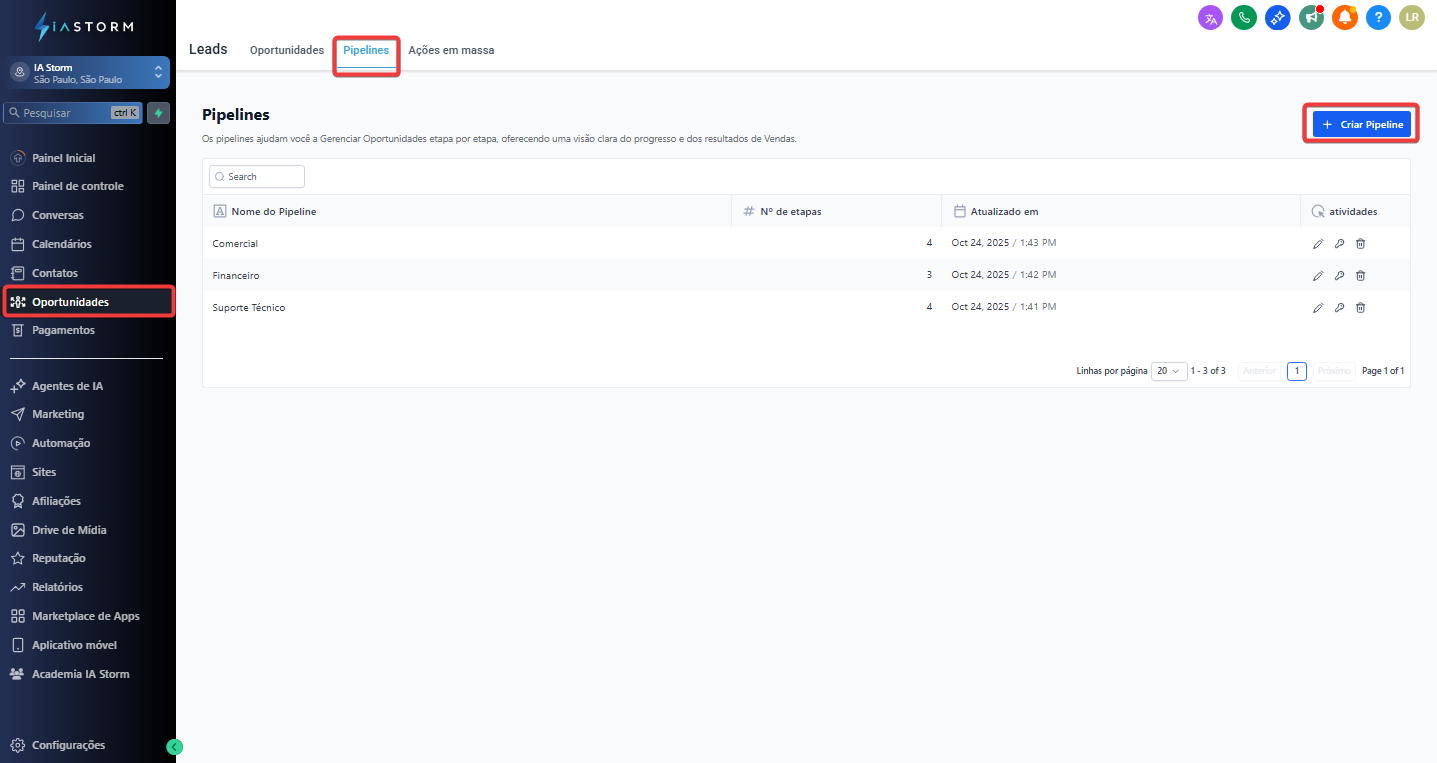Open the rows per page dropdown

[1169, 371]
